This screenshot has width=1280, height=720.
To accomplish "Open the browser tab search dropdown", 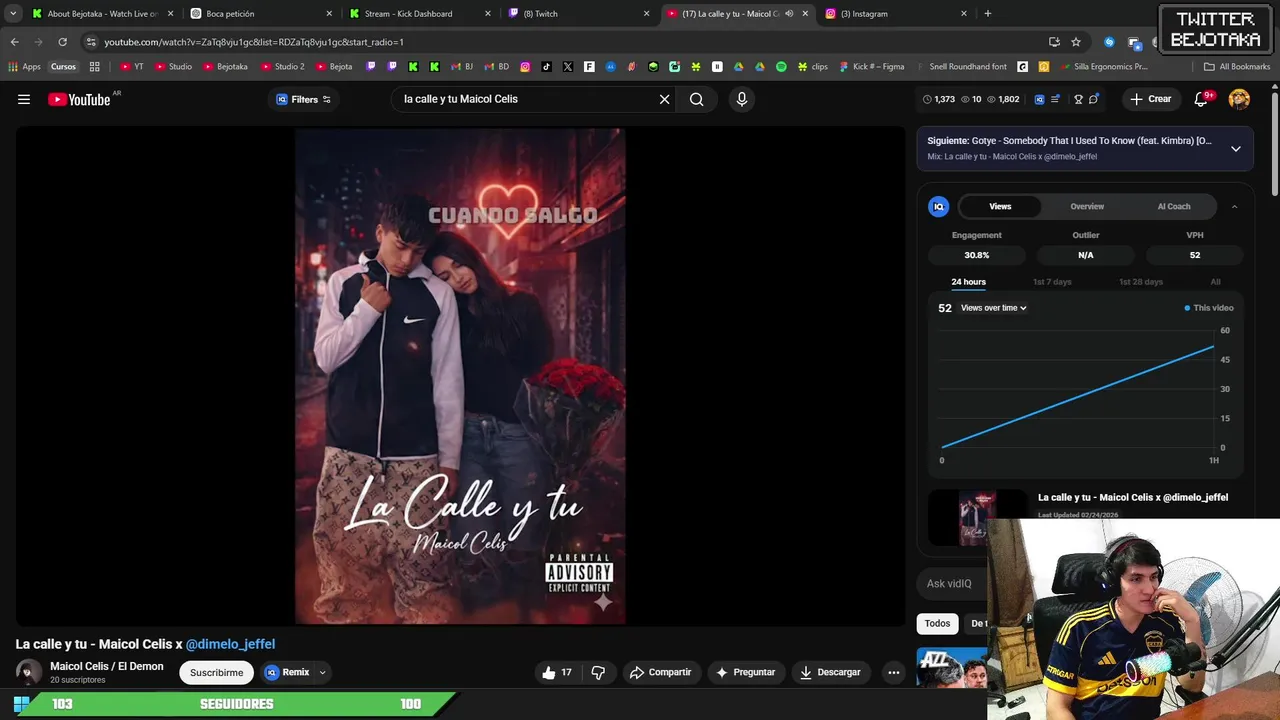I will coord(13,14).
